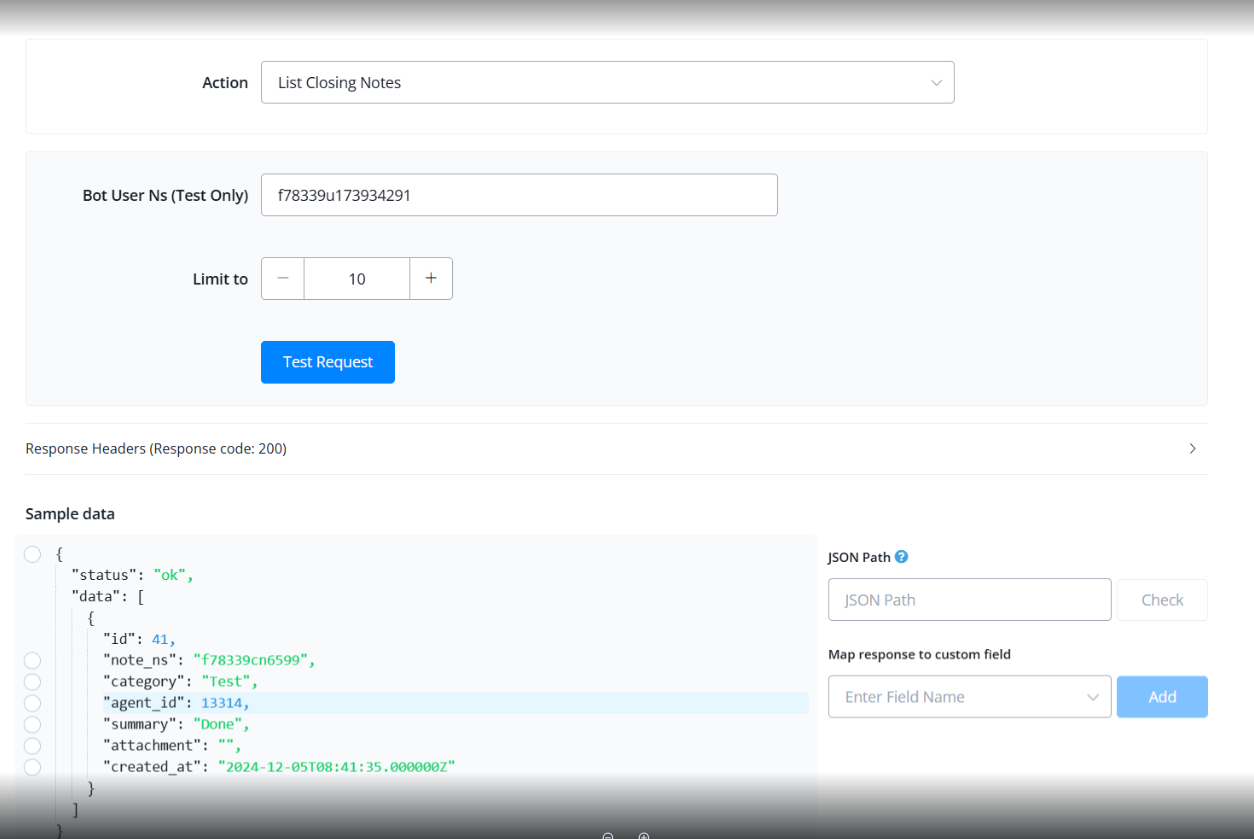Open the Action dropdown showing List Closing Notes
Image resolution: width=1254 pixels, height=839 pixels.
[607, 83]
